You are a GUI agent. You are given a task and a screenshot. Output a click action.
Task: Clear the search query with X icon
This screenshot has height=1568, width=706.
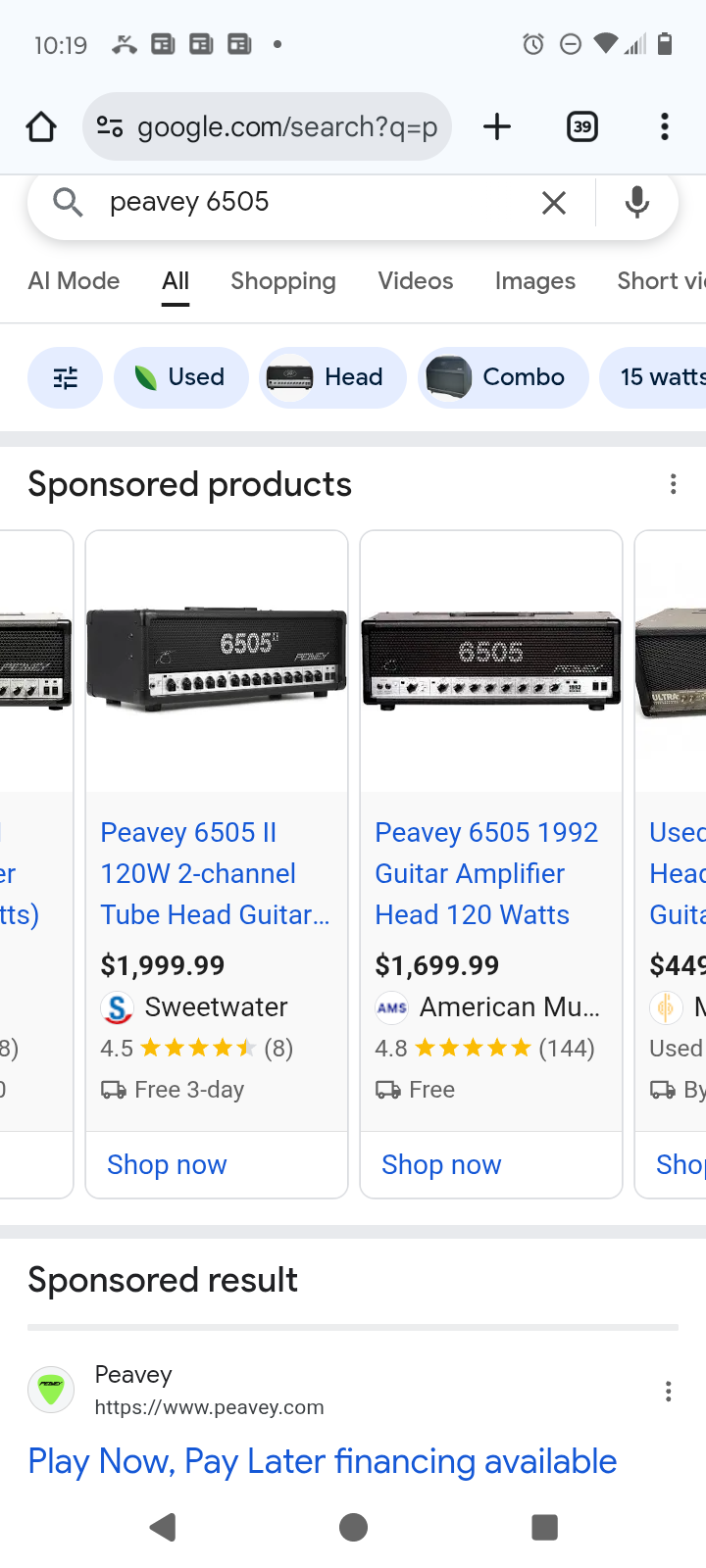554,203
